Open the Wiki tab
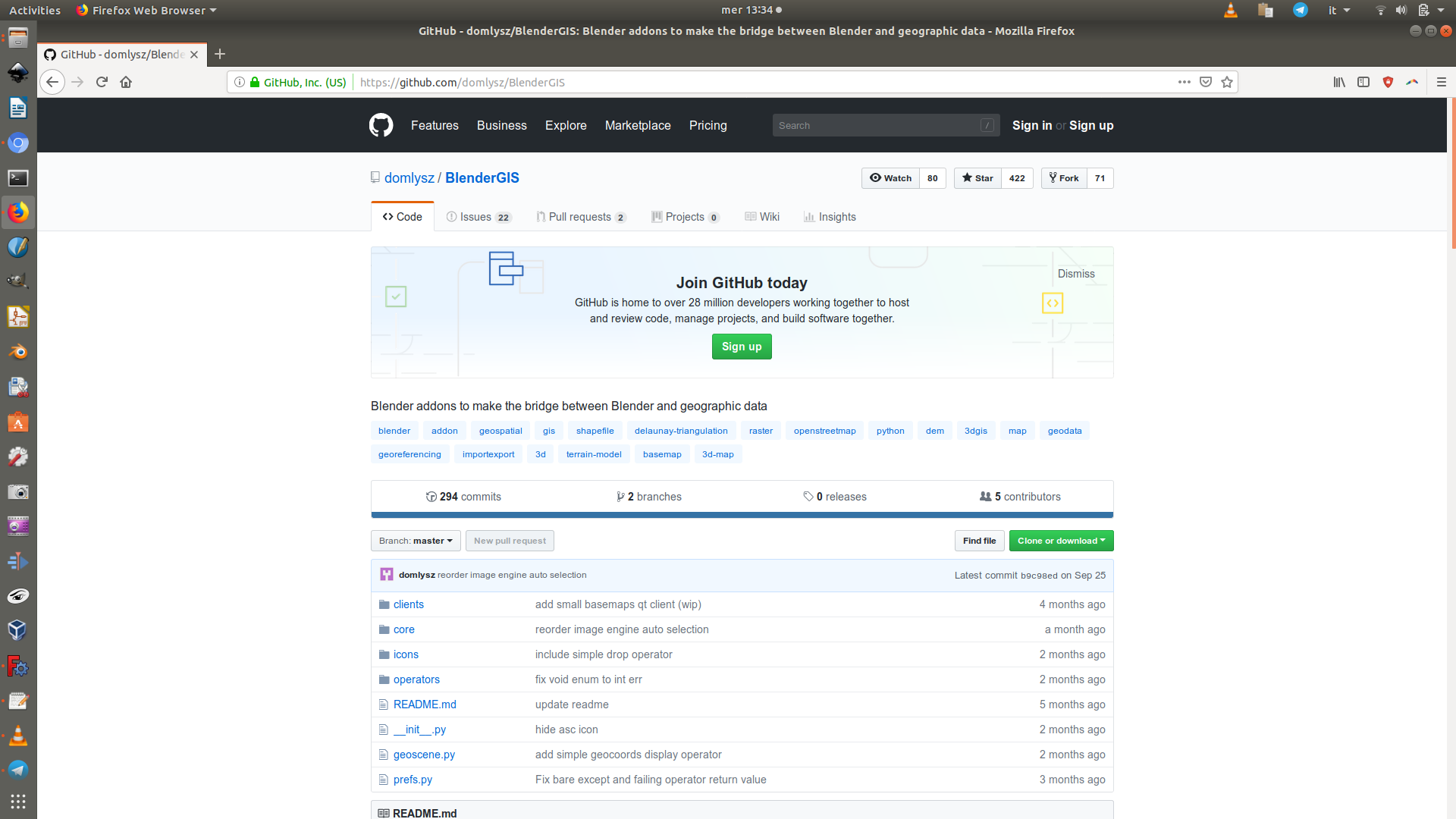 tap(762, 217)
